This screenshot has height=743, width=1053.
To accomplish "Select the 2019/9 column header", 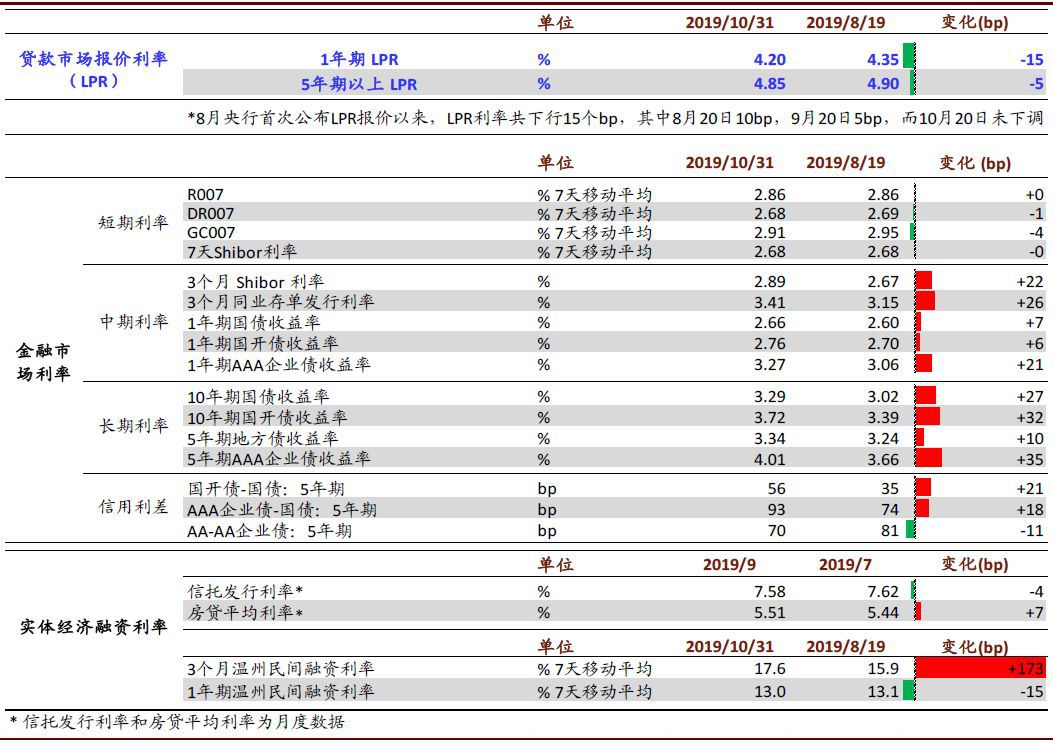I will tap(729, 564).
